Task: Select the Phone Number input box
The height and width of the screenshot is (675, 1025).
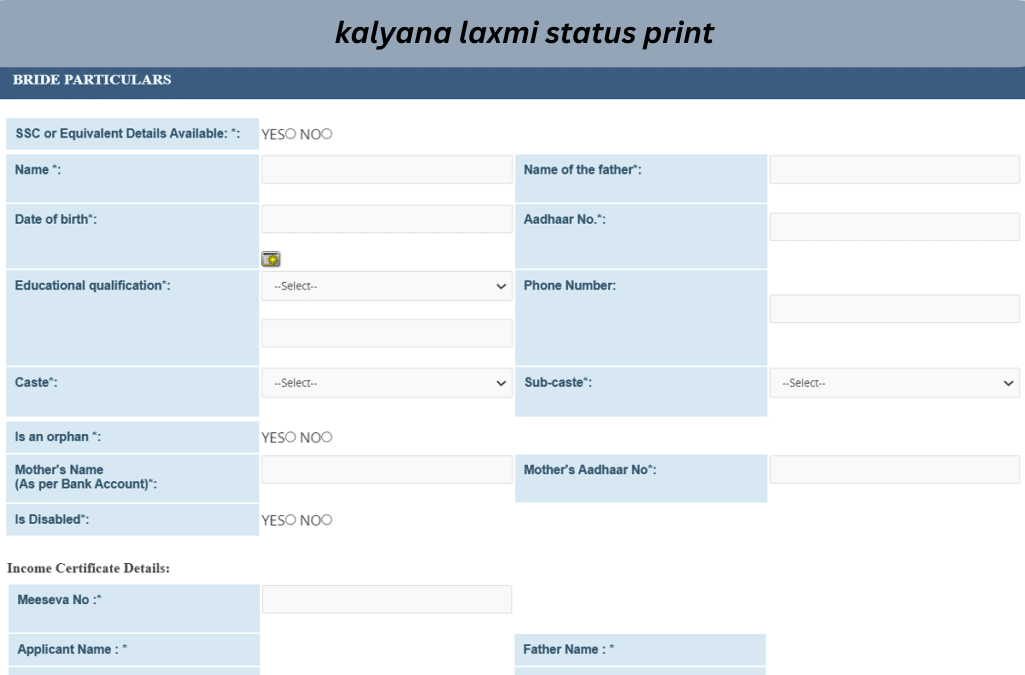Action: pyautogui.click(x=894, y=309)
